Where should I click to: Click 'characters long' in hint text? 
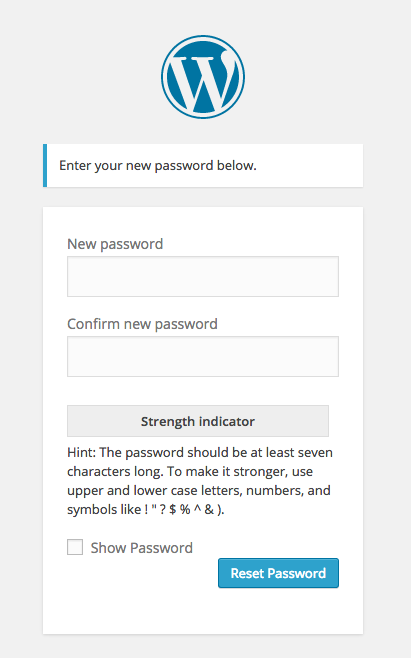(x=115, y=472)
